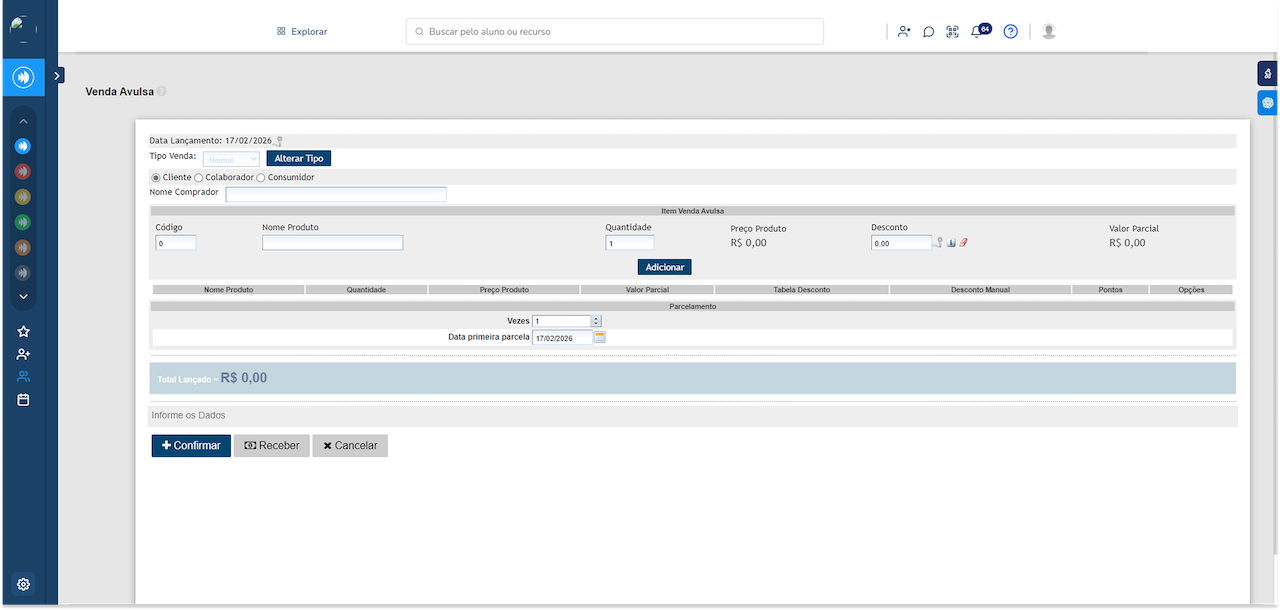This screenshot has width=1280, height=610.
Task: Click the Vezes stepper arrows
Action: (597, 321)
